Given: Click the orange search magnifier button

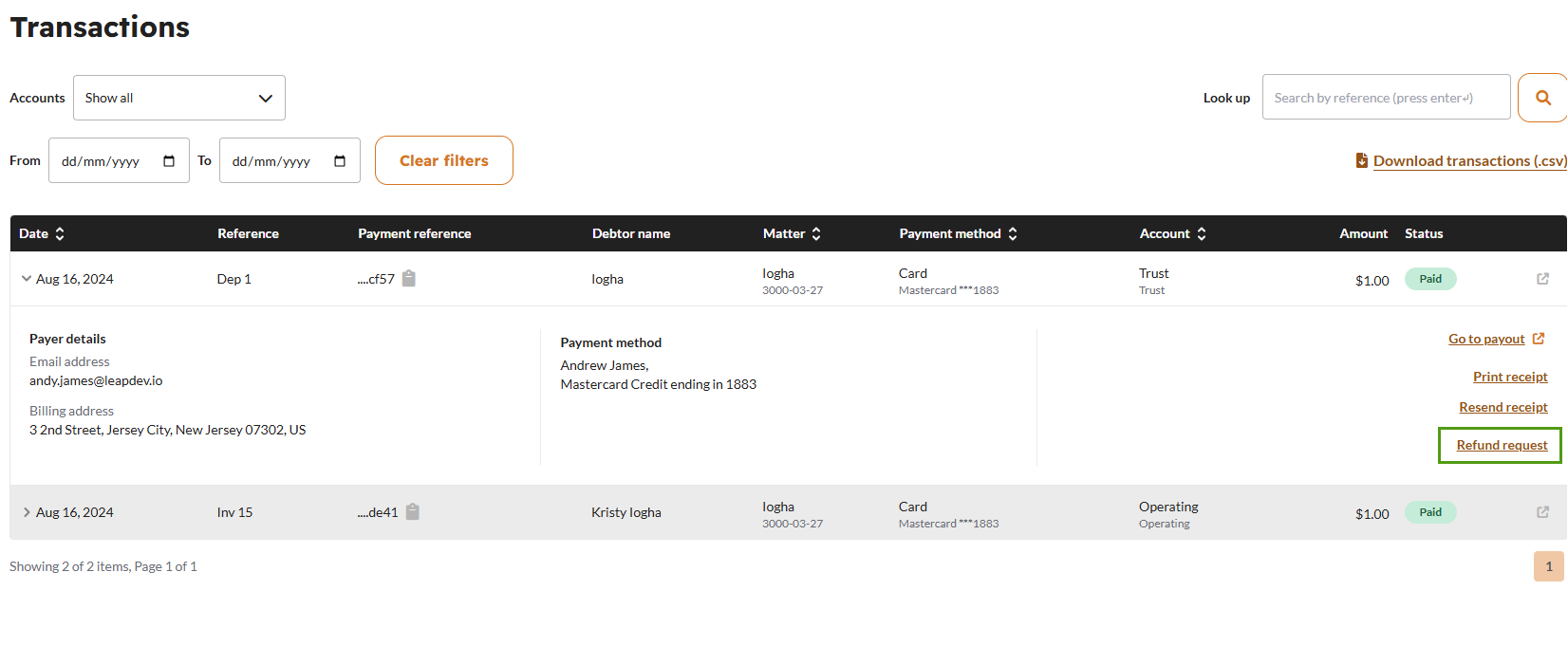Looking at the screenshot, I should point(1542,98).
